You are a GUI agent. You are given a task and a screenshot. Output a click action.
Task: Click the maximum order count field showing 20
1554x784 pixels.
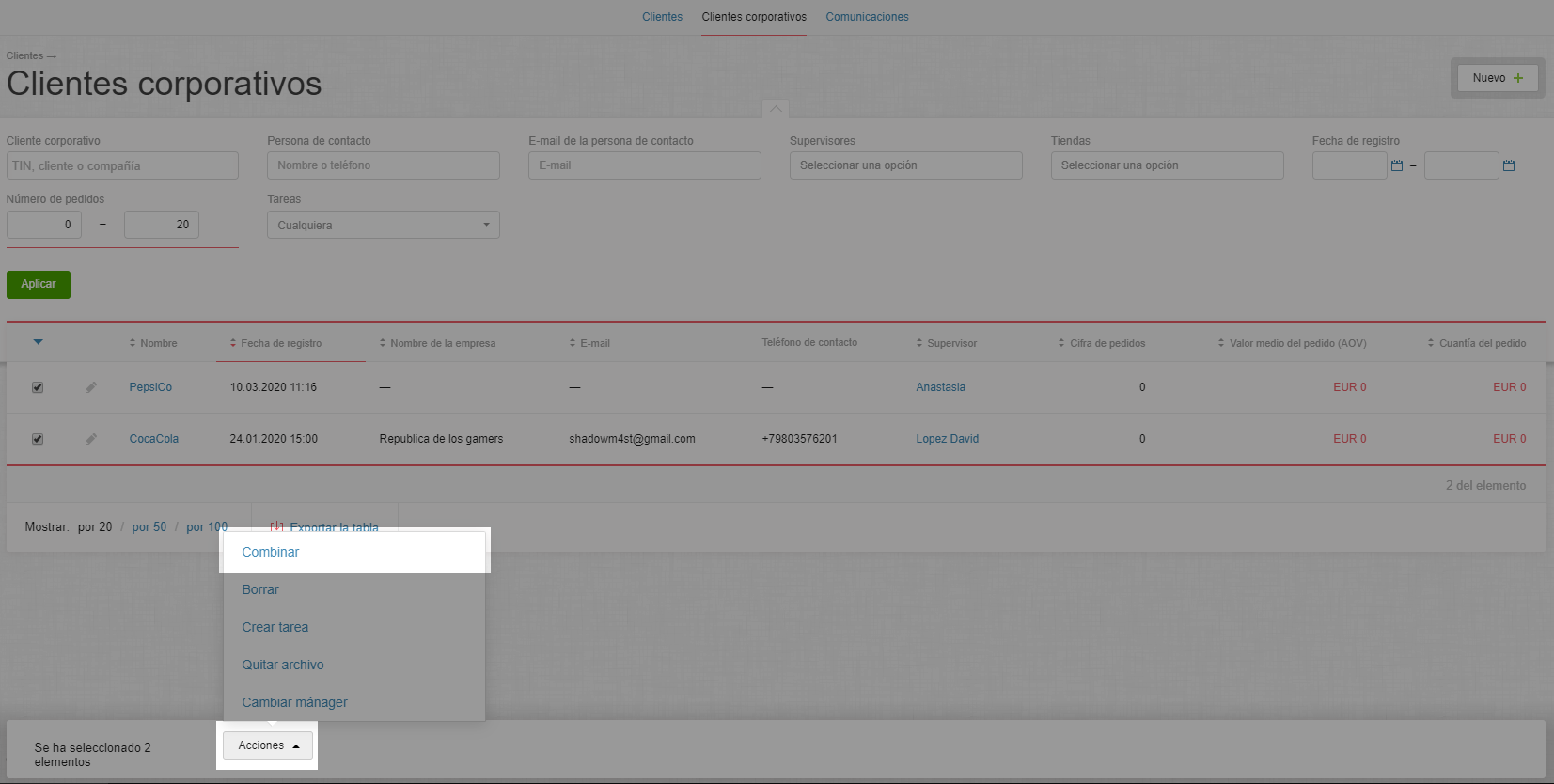pyautogui.click(x=162, y=225)
